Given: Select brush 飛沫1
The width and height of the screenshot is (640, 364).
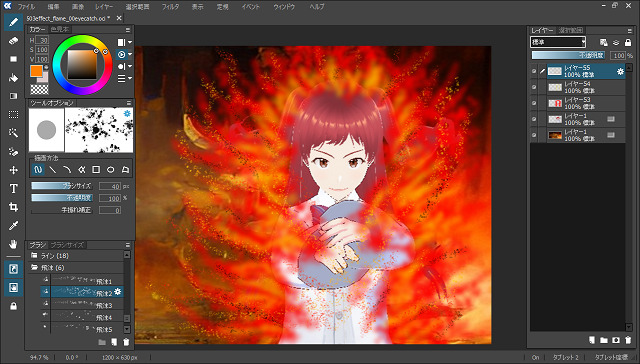Looking at the screenshot, I should pyautogui.click(x=82, y=280).
